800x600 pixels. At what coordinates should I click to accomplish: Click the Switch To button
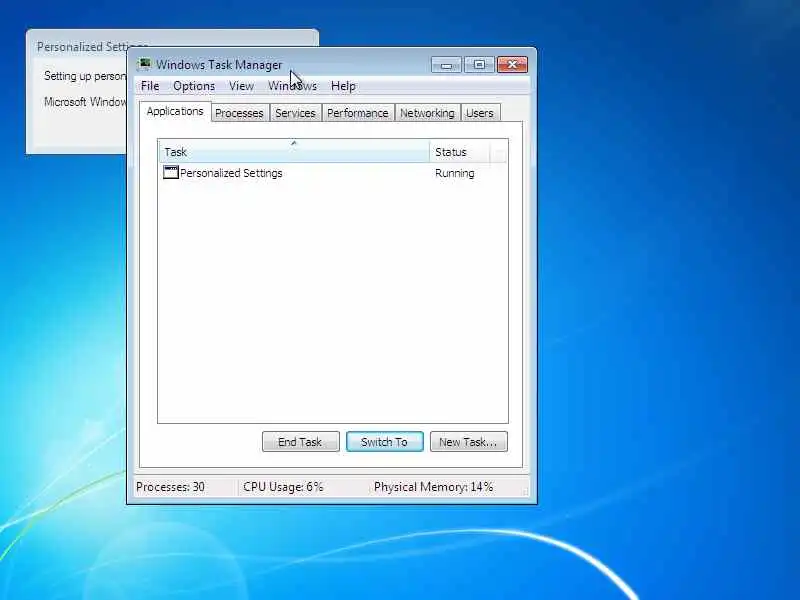(385, 442)
